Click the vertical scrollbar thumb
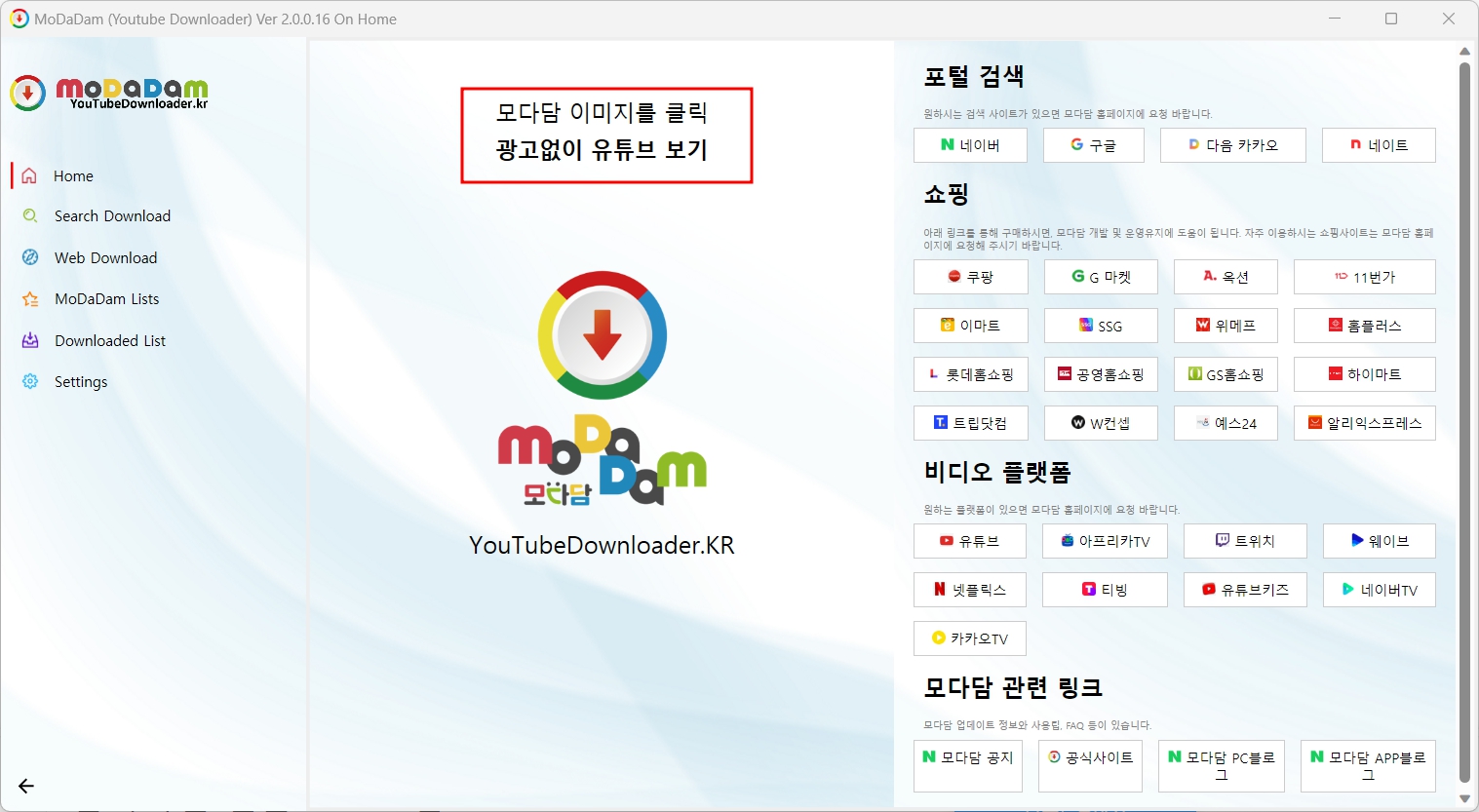 pyautogui.click(x=1463, y=422)
